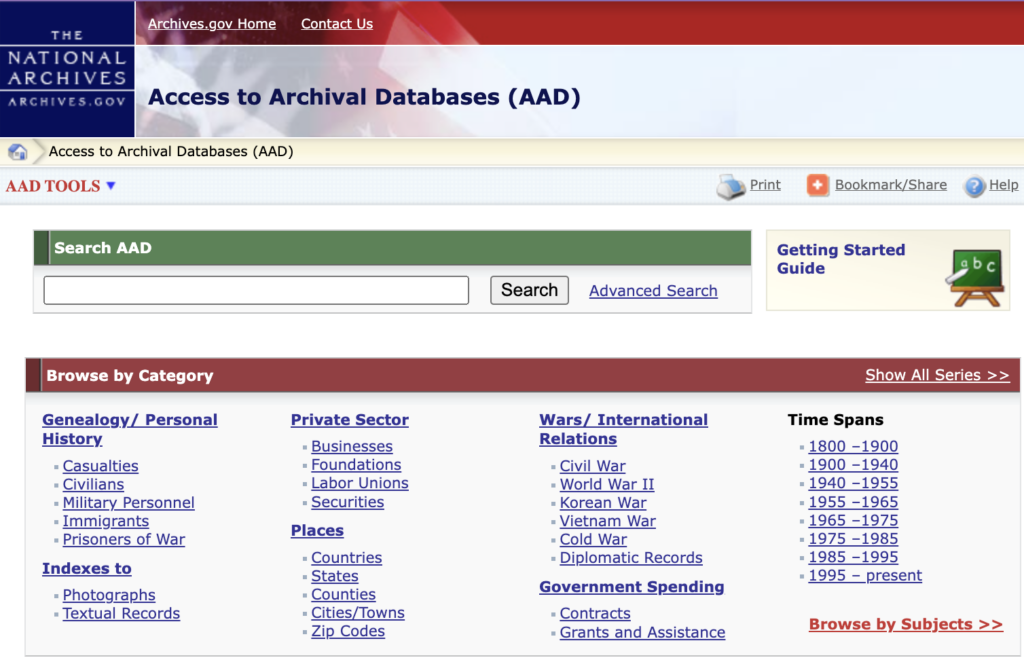Viewport: 1024px width, 660px height.
Task: Open Advanced Search
Action: point(653,291)
